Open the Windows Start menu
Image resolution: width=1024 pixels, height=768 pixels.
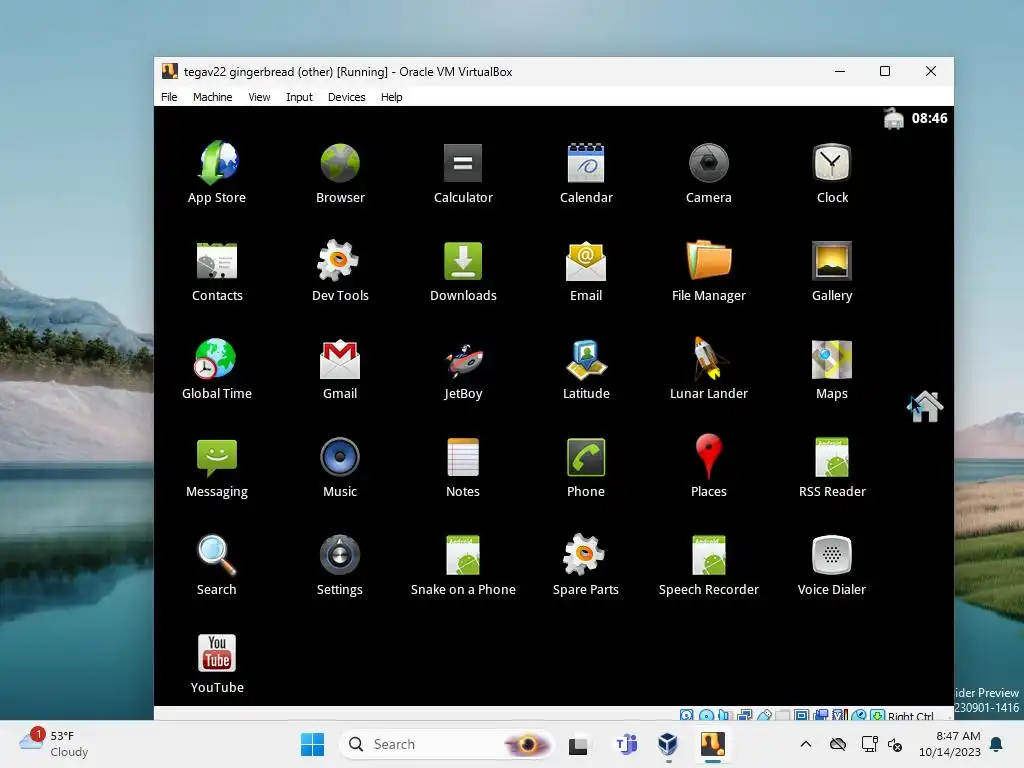click(x=312, y=744)
